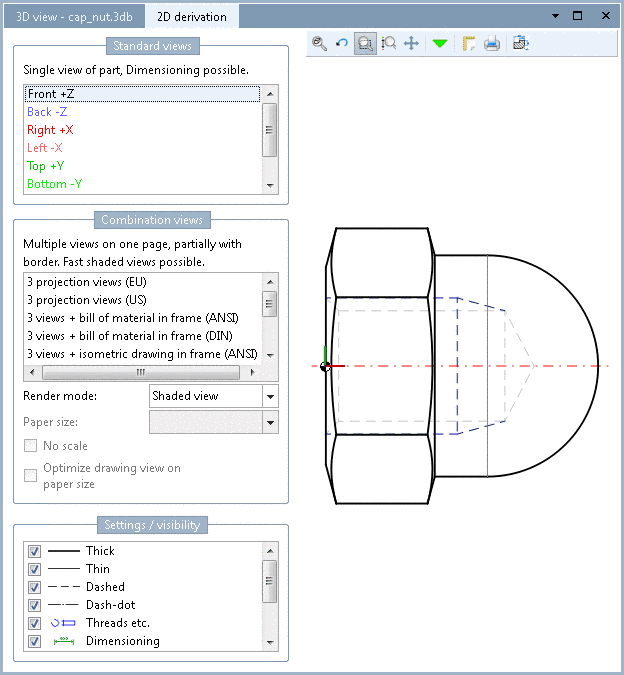Uncheck the Thick line visibility checkbox
The width and height of the screenshot is (624, 675).
click(34, 551)
